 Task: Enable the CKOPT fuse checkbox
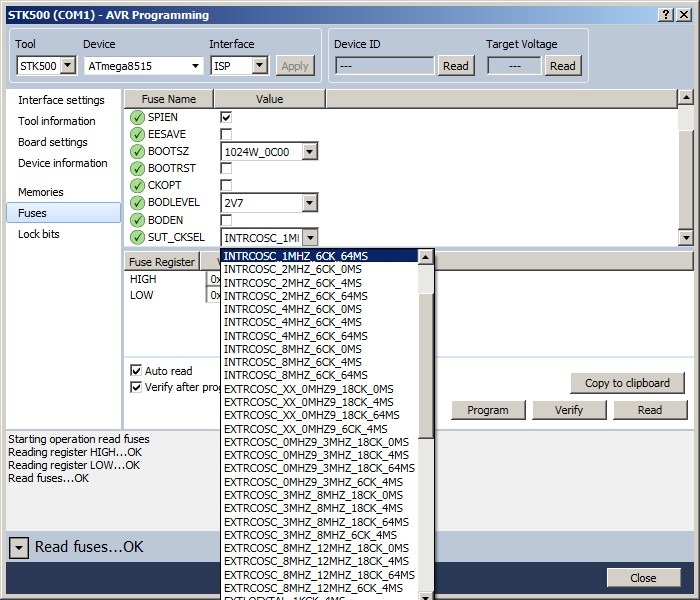[x=226, y=185]
